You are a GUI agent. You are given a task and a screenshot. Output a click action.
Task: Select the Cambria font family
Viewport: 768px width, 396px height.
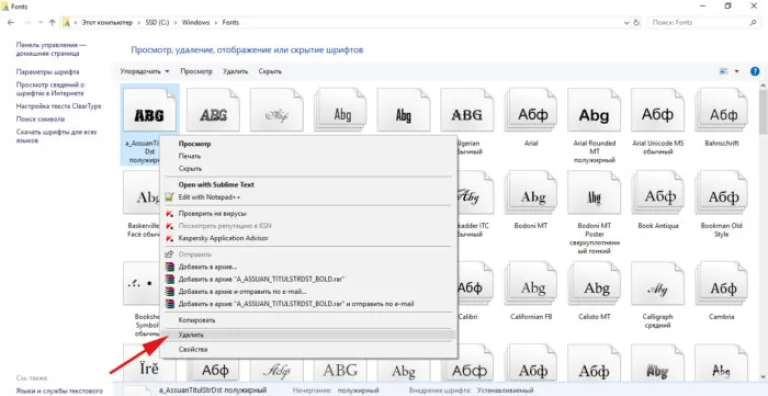(721, 291)
